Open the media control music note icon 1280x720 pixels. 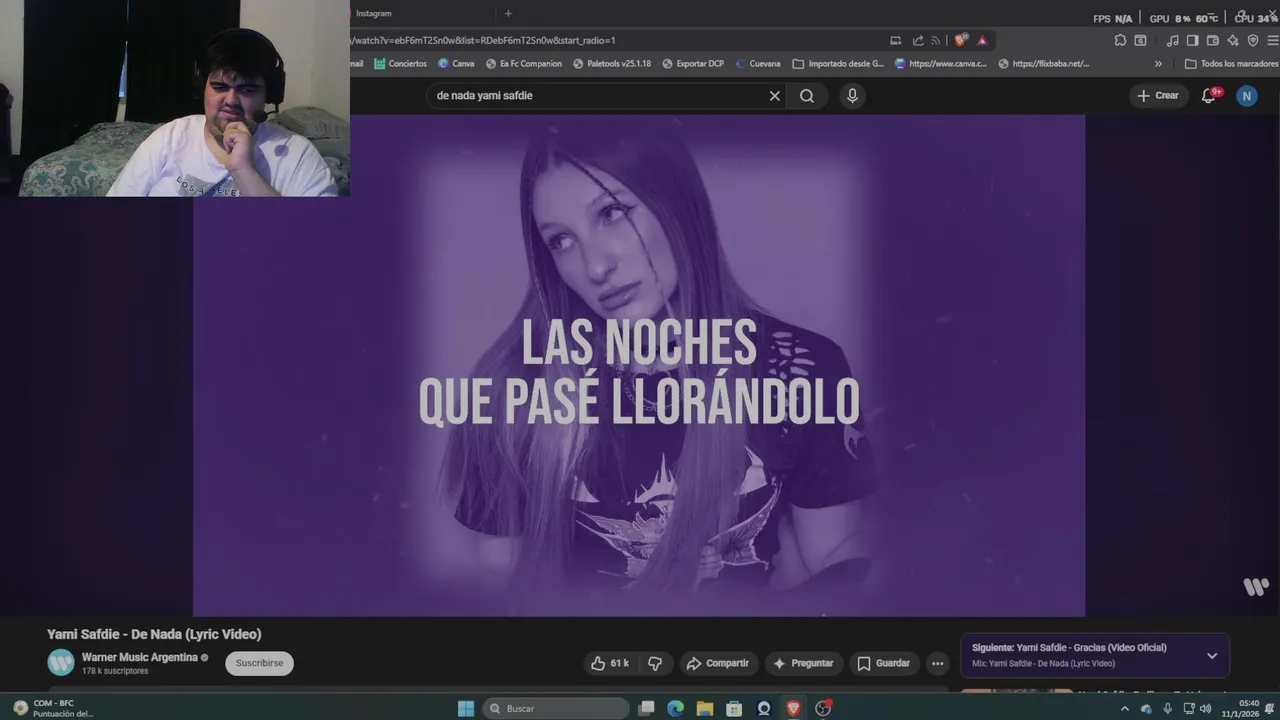[1172, 41]
